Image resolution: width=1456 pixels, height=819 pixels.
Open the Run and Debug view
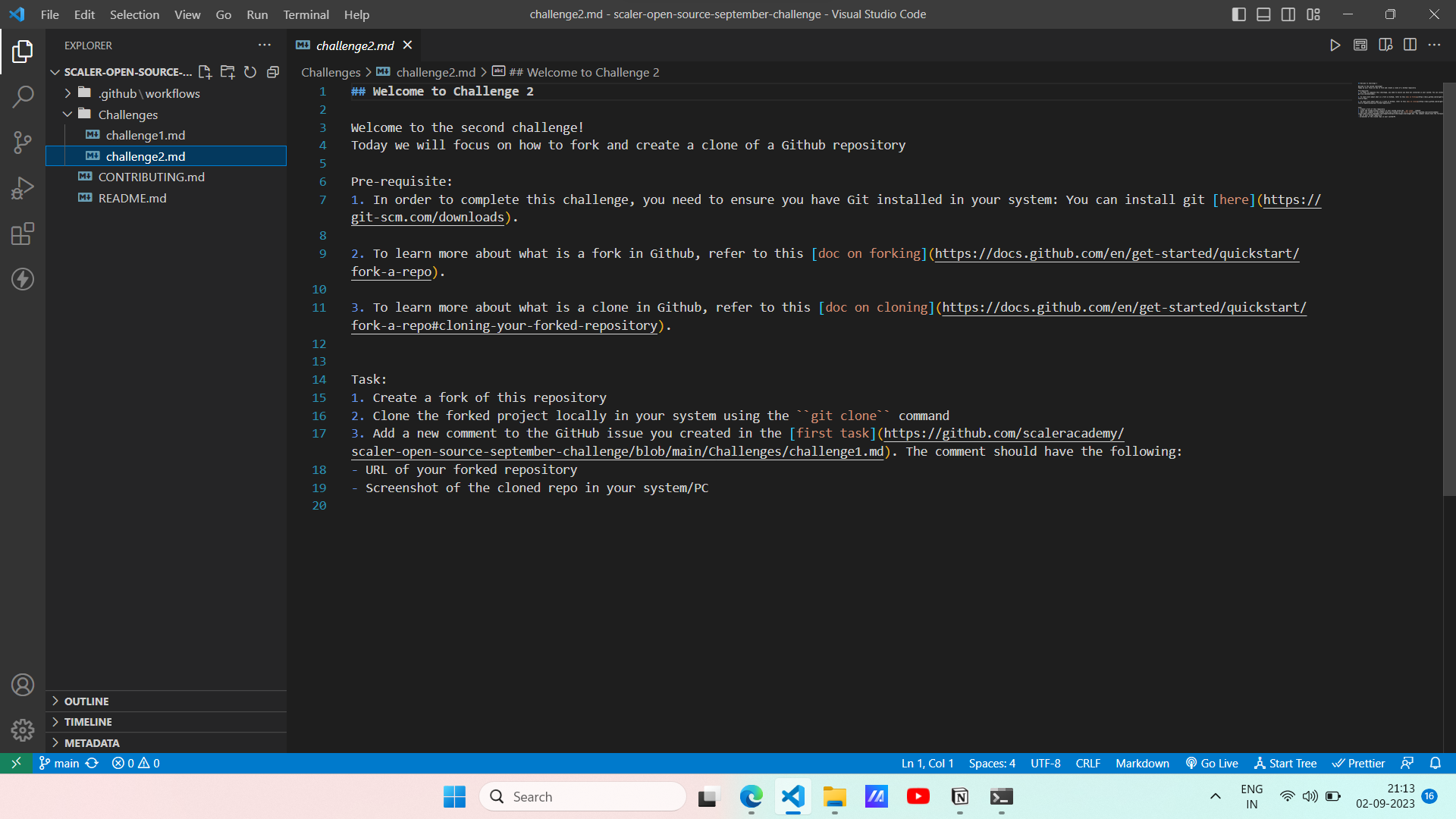click(23, 188)
